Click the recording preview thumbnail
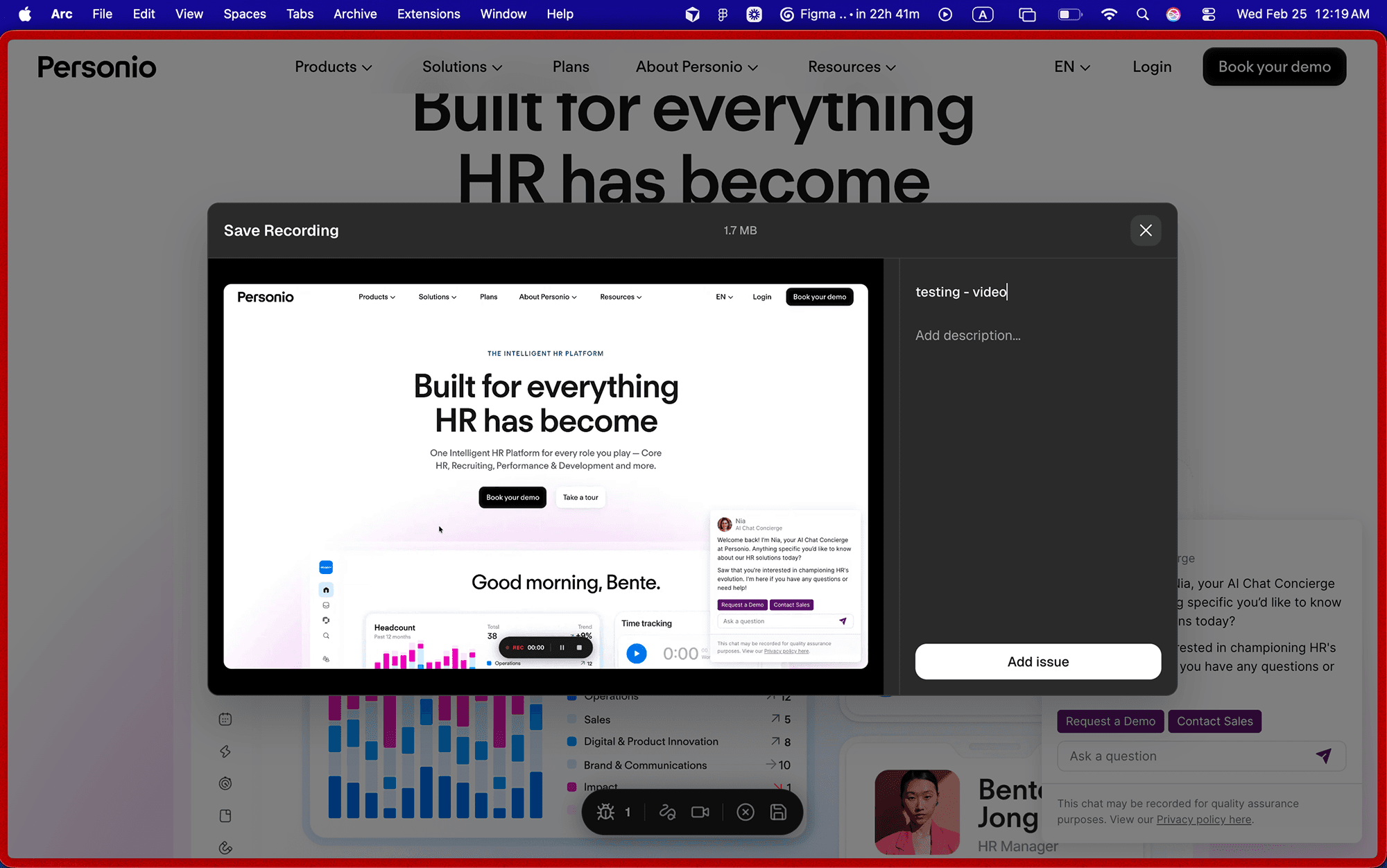 tap(545, 476)
